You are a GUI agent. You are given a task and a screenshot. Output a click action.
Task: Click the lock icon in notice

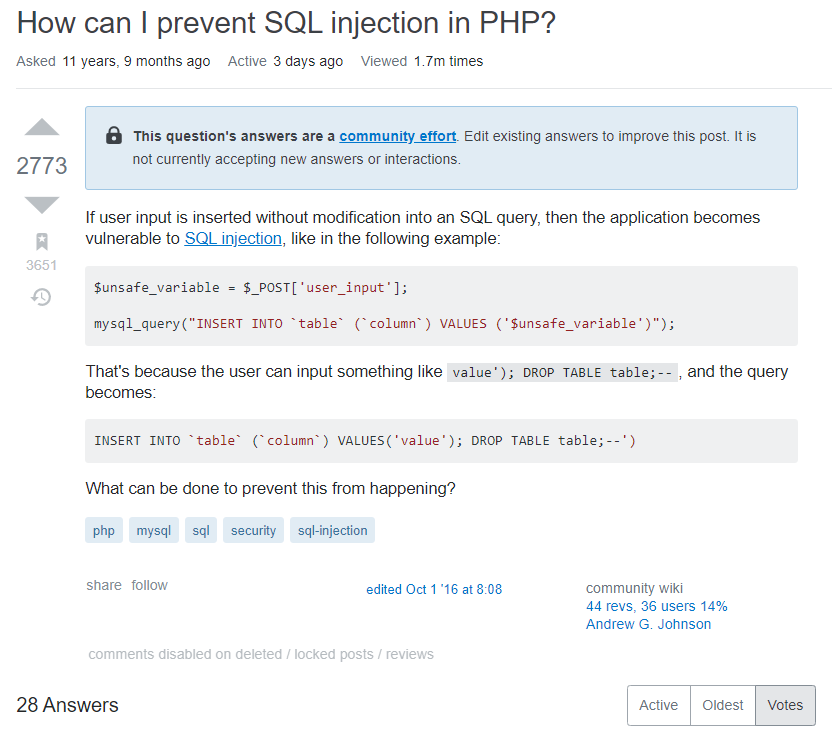(x=114, y=136)
